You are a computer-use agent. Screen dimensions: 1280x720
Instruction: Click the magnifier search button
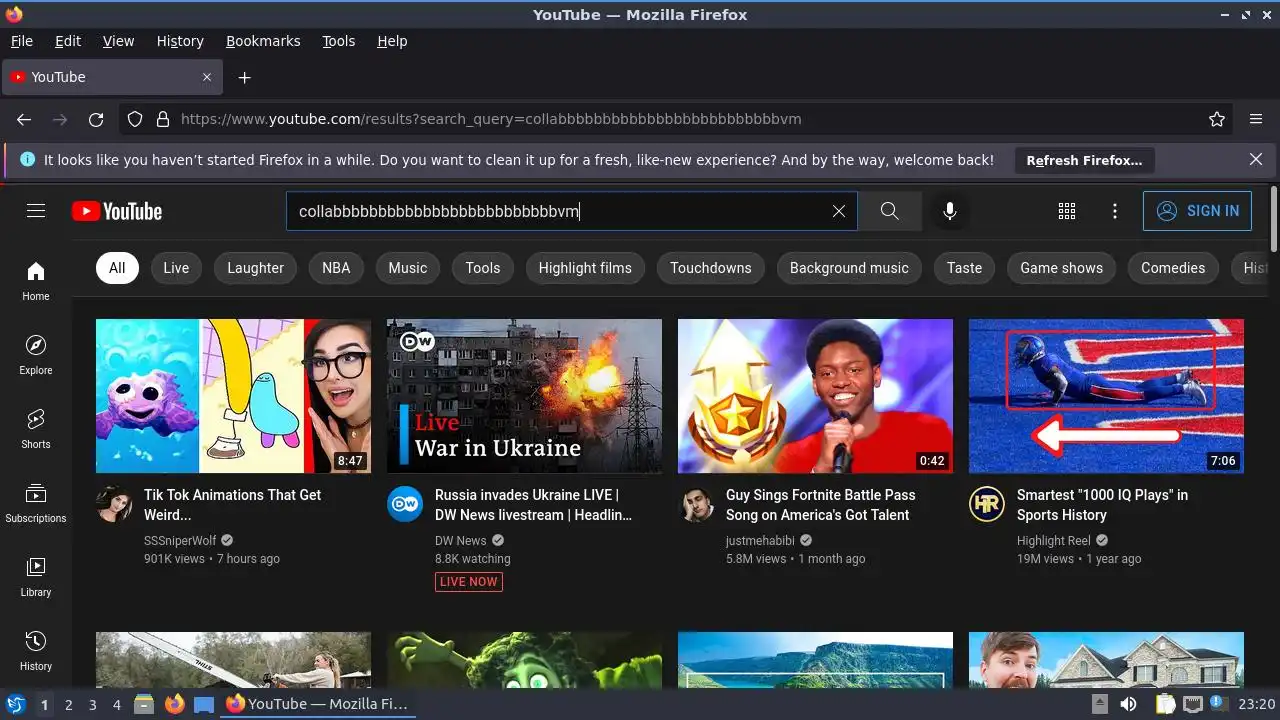[x=890, y=211]
